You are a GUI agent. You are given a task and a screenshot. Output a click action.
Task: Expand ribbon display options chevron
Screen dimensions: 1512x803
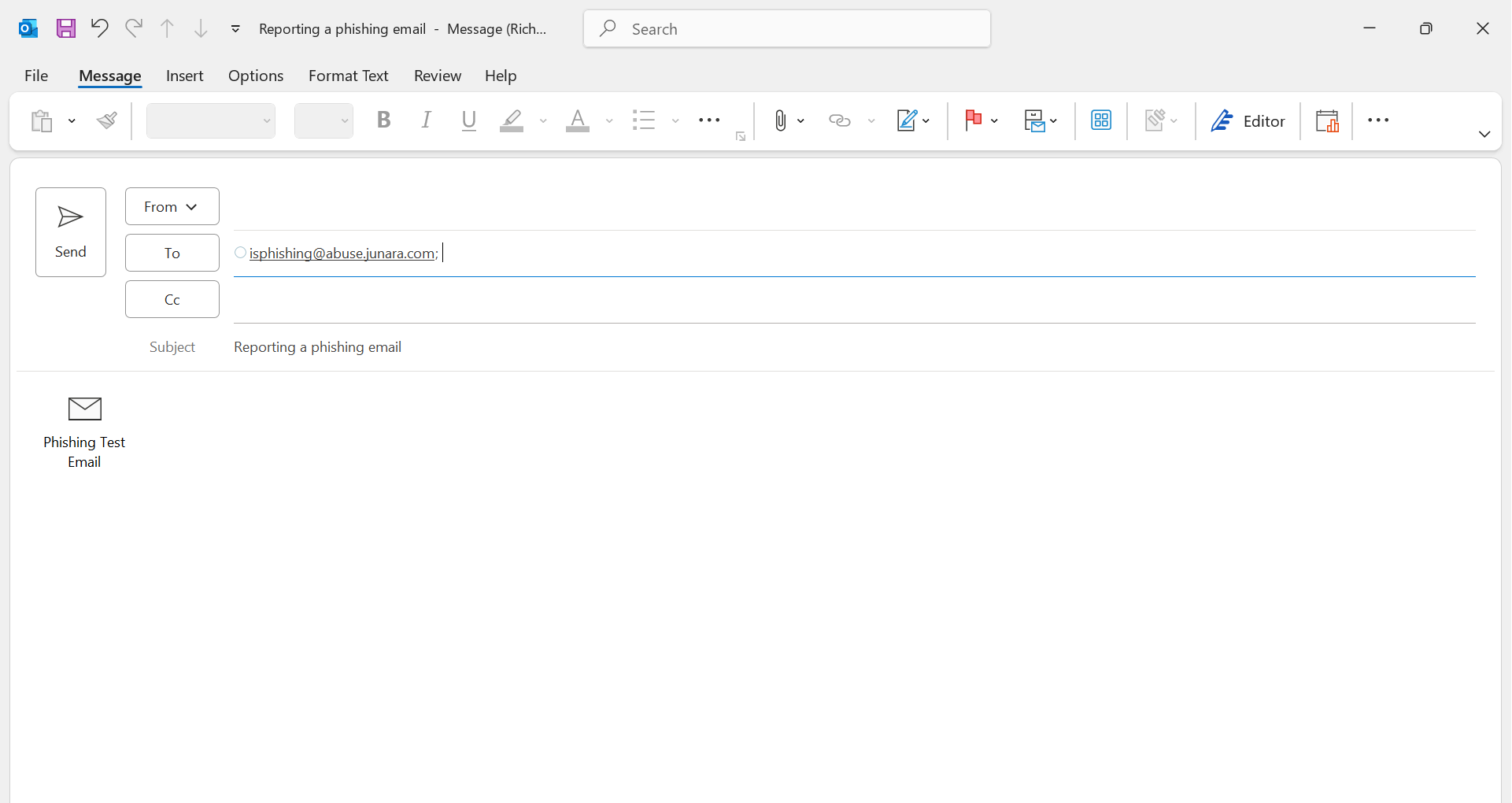(1484, 135)
